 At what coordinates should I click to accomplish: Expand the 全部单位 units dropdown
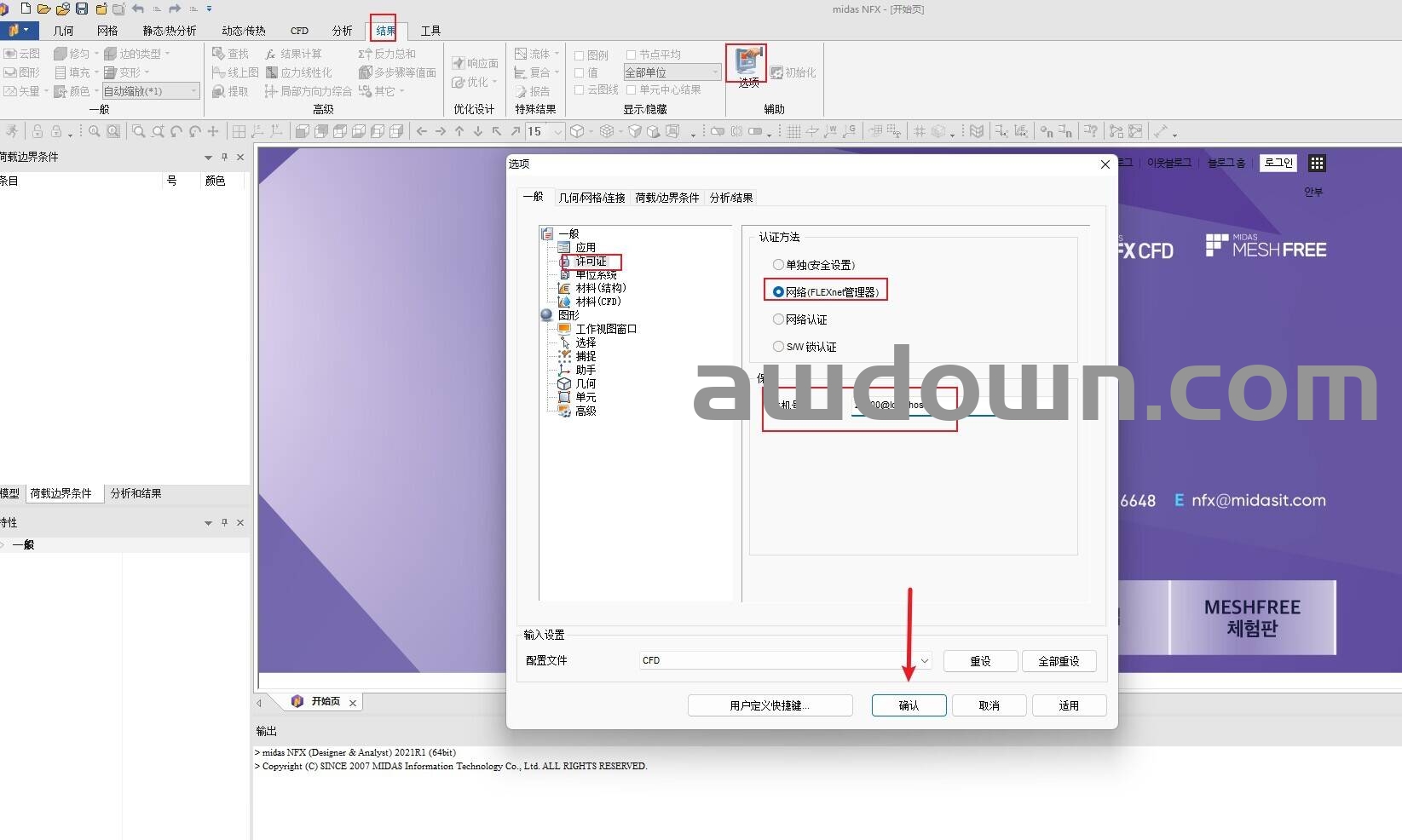pos(714,72)
